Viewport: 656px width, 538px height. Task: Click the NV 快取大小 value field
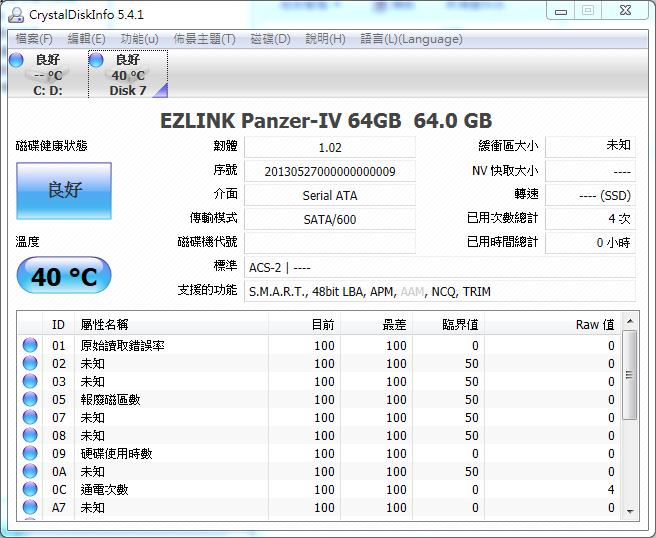[590, 172]
